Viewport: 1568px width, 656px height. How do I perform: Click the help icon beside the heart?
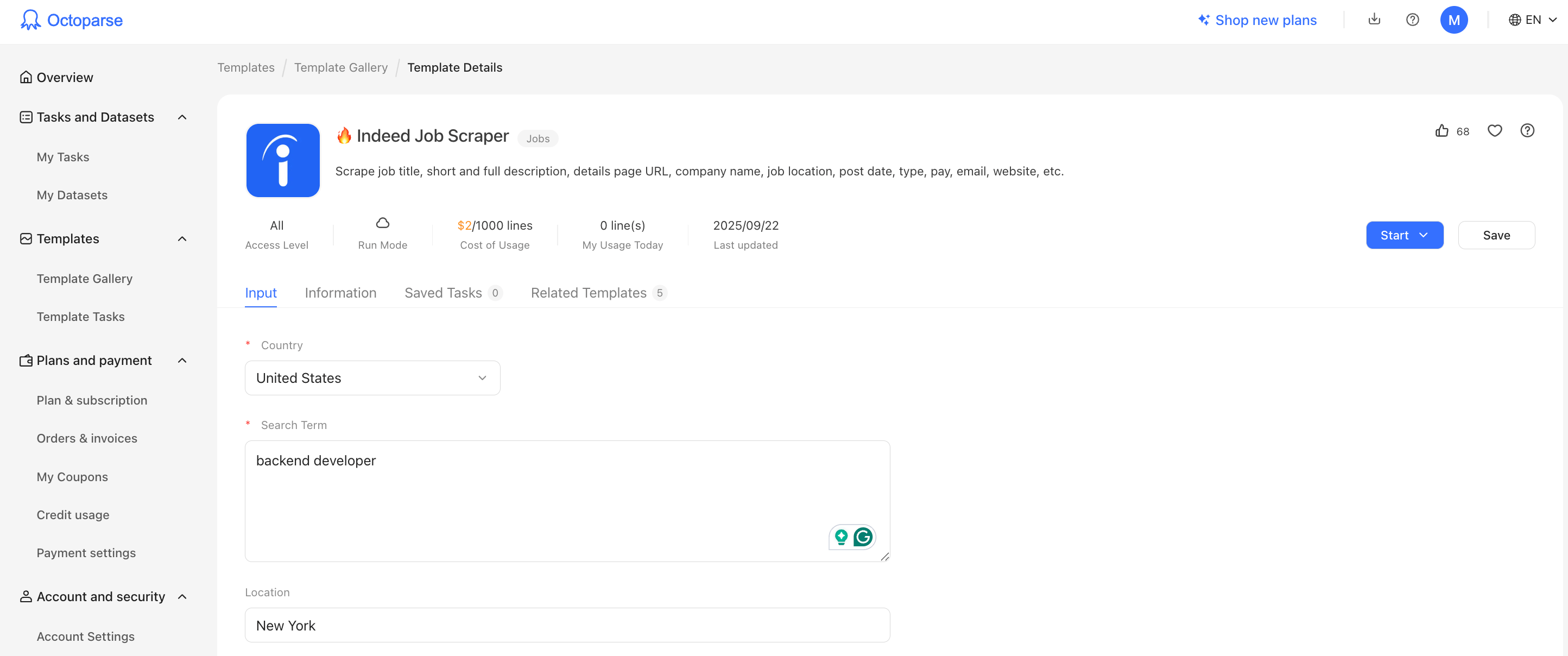click(1528, 130)
